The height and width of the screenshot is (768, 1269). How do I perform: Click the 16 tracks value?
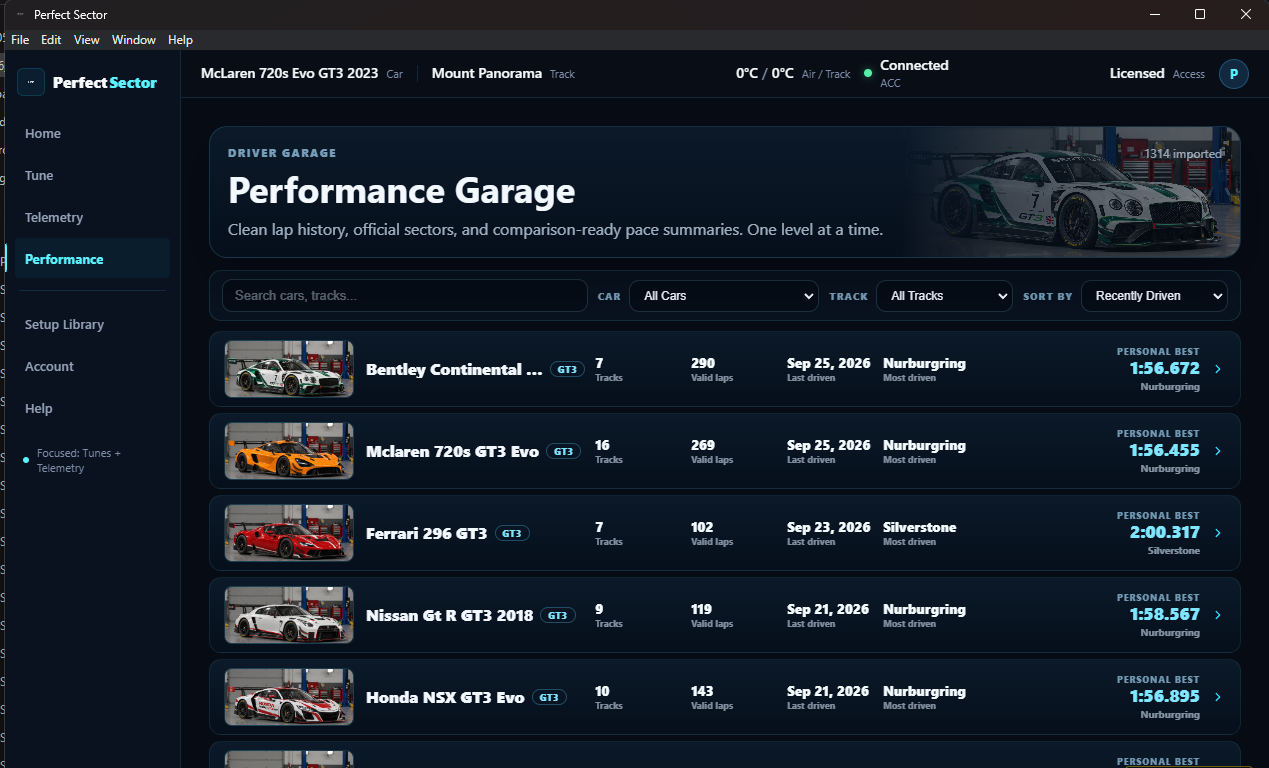(602, 445)
